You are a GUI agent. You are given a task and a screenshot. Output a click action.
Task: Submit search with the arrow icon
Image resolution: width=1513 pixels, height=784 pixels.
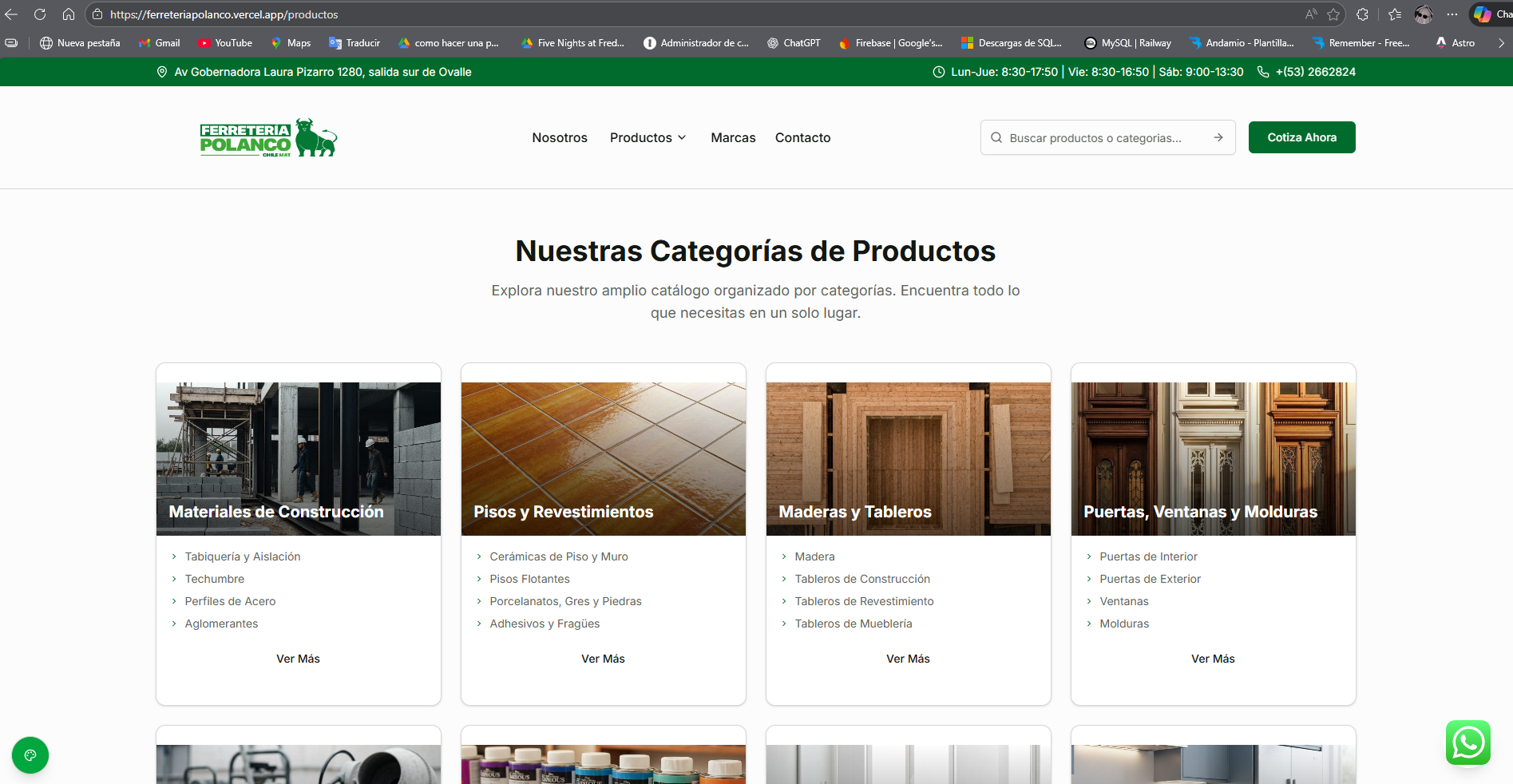click(x=1218, y=137)
